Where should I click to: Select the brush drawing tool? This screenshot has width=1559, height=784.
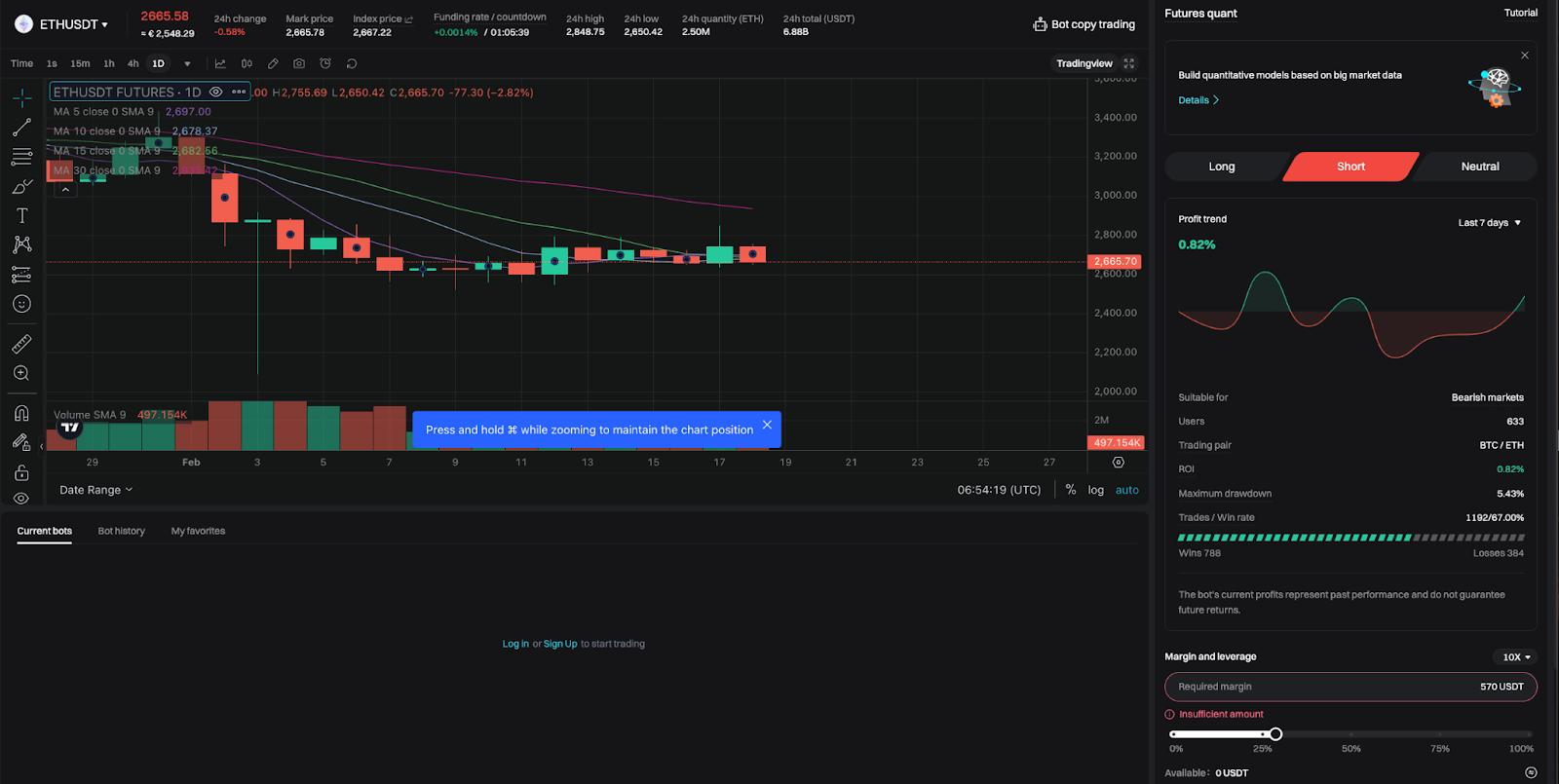coord(21,186)
